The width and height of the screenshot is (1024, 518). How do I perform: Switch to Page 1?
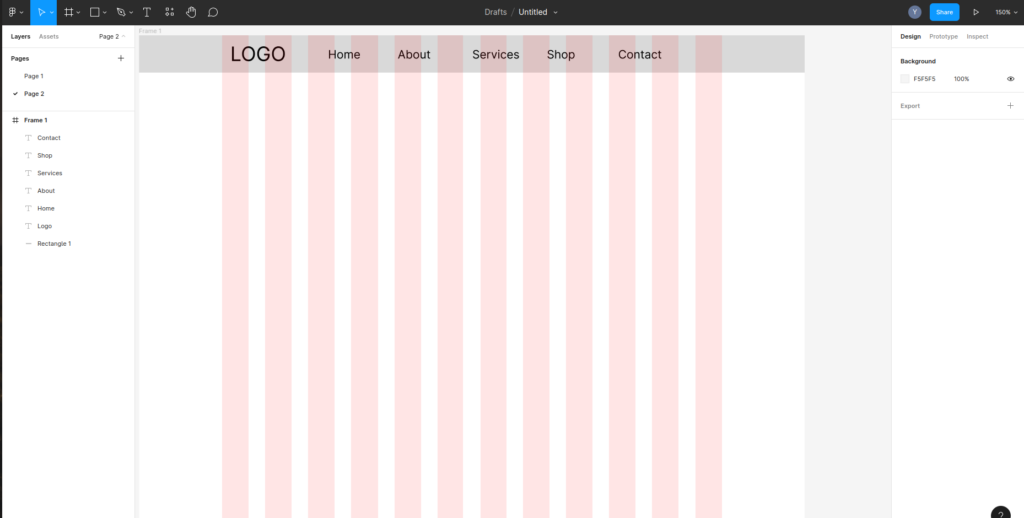(x=34, y=76)
